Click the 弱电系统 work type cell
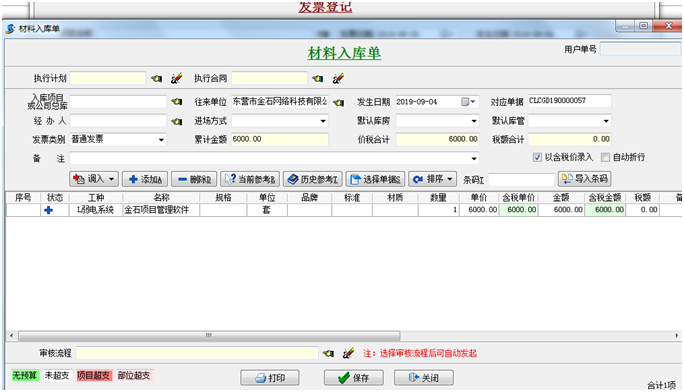 point(96,210)
